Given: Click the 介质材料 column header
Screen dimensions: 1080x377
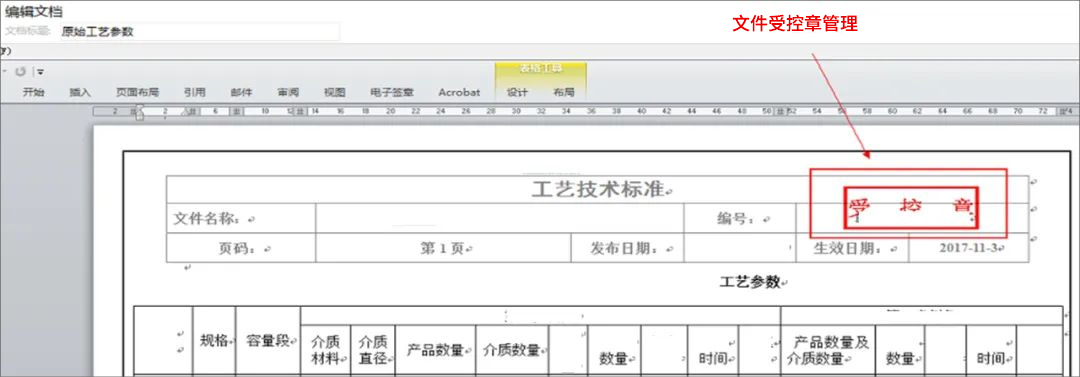Looking at the screenshot, I should 326,350.
